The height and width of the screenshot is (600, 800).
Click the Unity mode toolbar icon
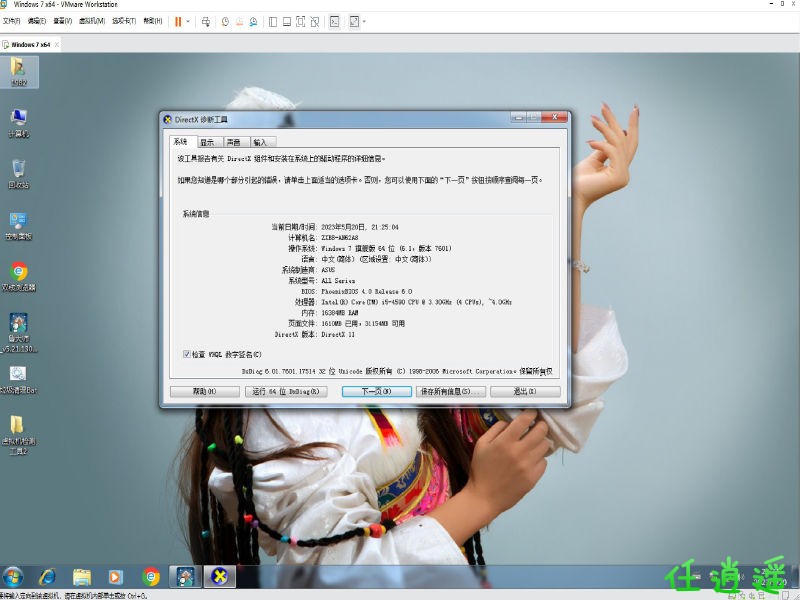(315, 21)
